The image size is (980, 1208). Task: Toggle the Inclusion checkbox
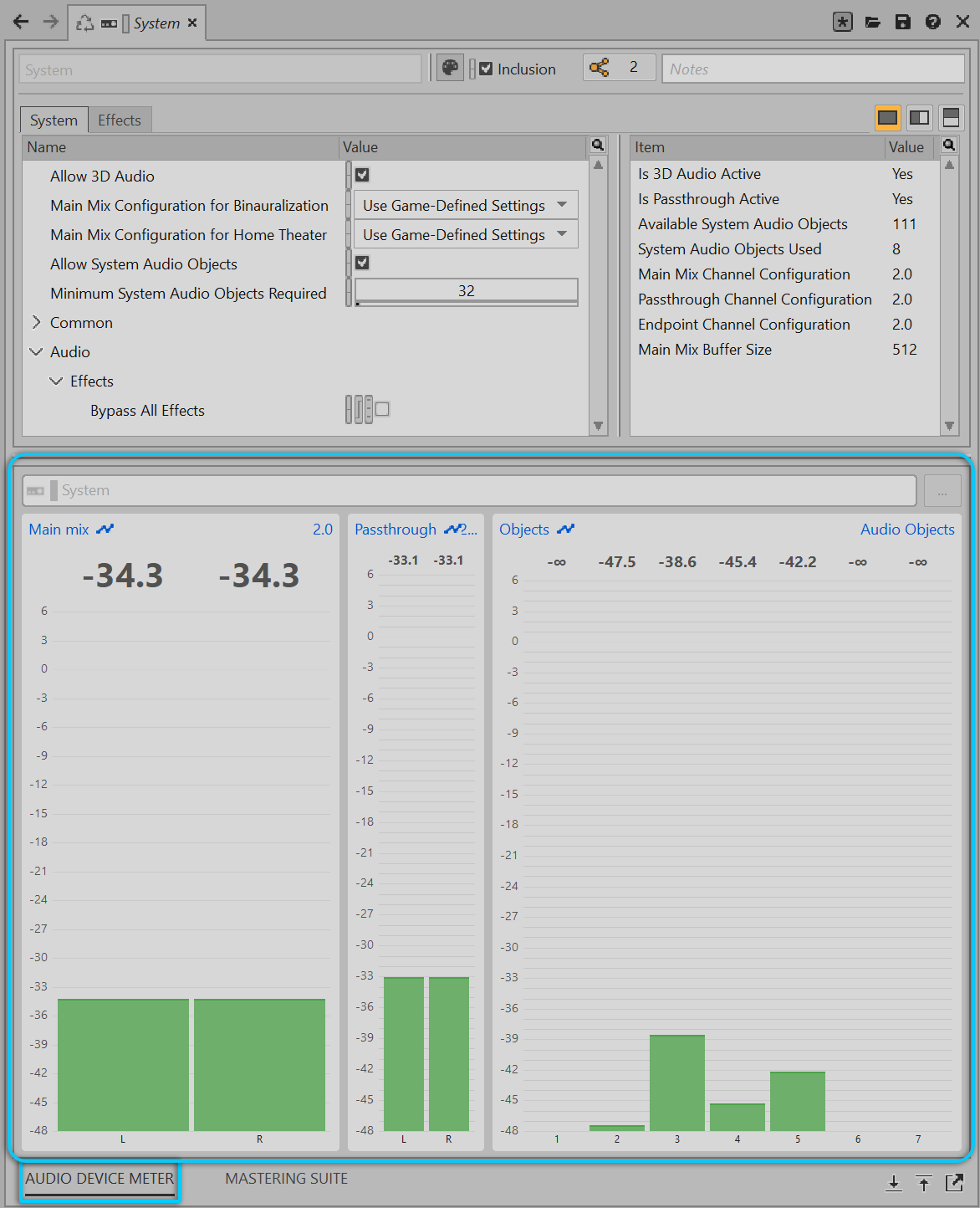coord(486,69)
